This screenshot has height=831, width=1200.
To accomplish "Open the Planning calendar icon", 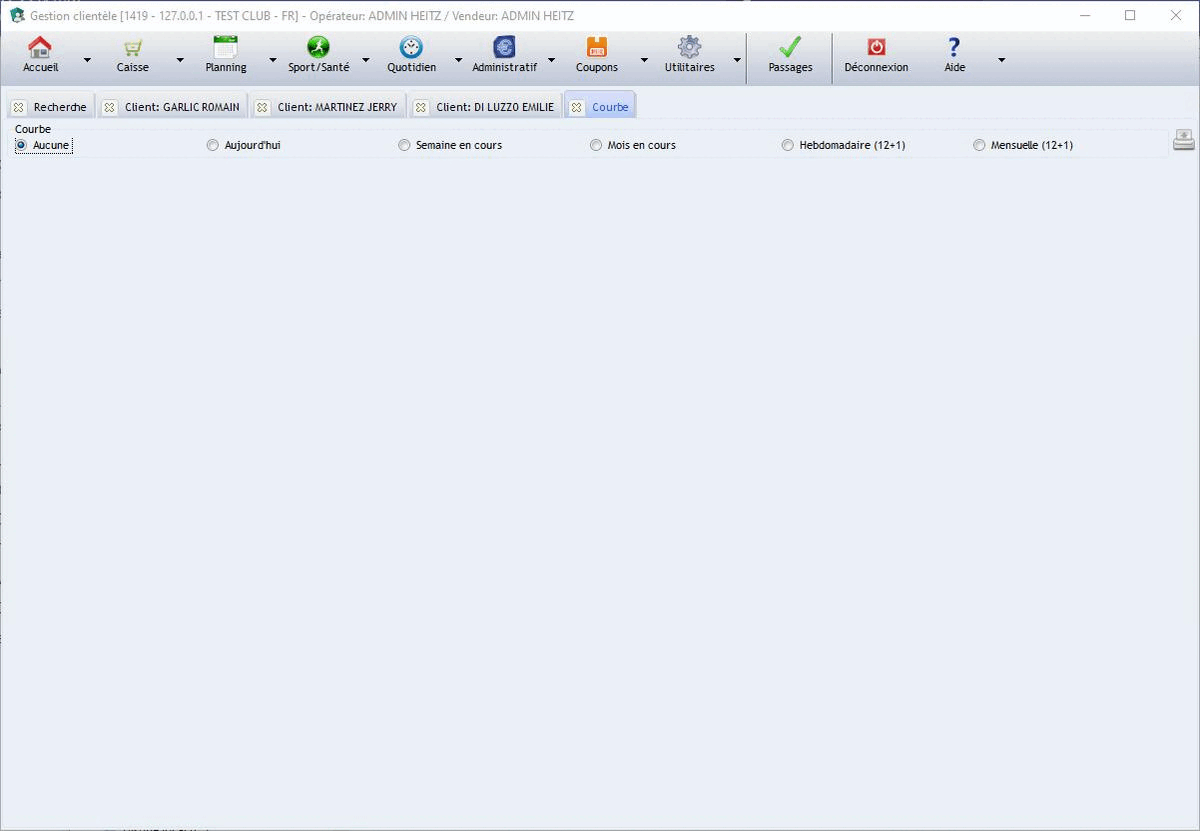I will [225, 48].
